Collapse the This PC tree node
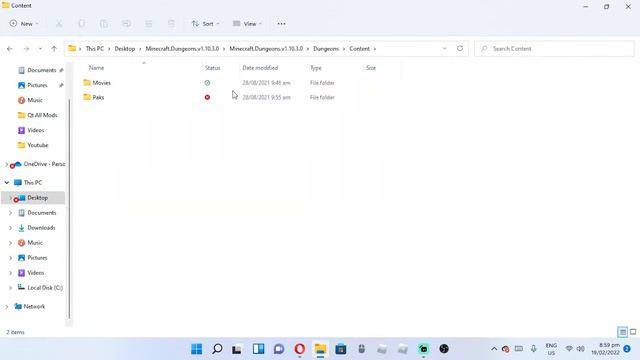This screenshot has width=640, height=360. coord(7,182)
